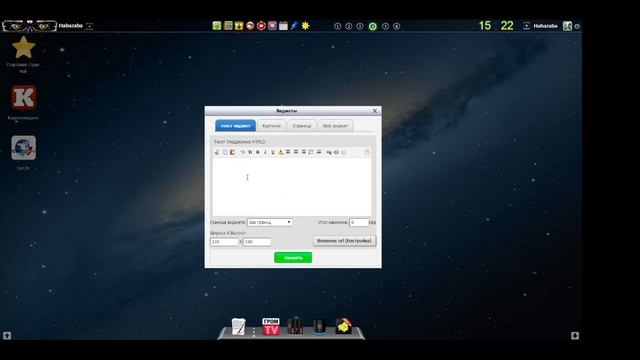Open Внешние url (Настройки) button
Screen dimensions: 640x360
[344, 241]
